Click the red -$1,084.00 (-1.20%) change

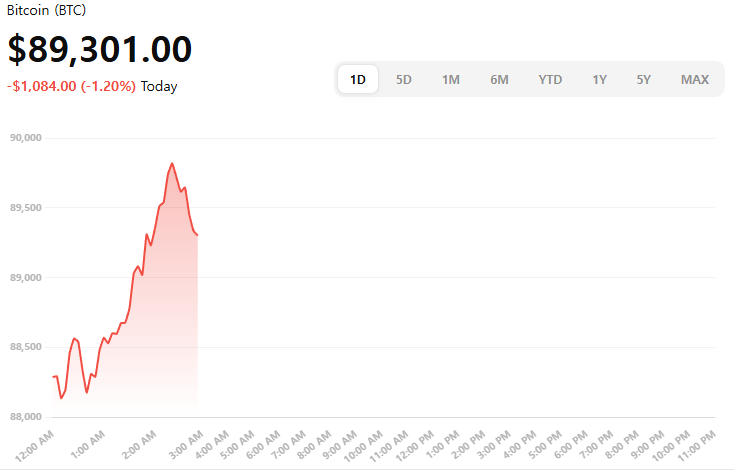tap(71, 86)
